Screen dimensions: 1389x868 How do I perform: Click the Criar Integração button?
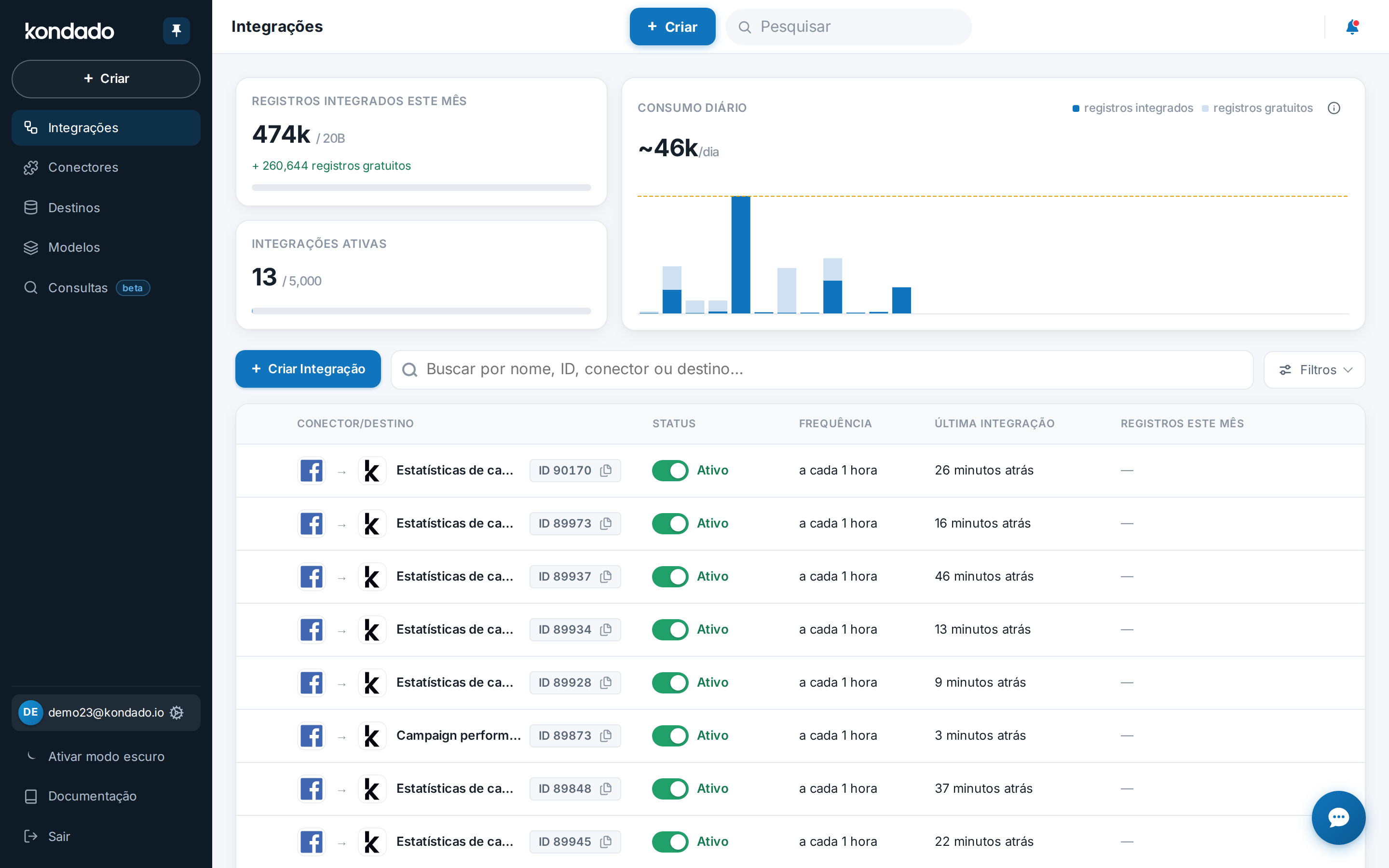(308, 369)
